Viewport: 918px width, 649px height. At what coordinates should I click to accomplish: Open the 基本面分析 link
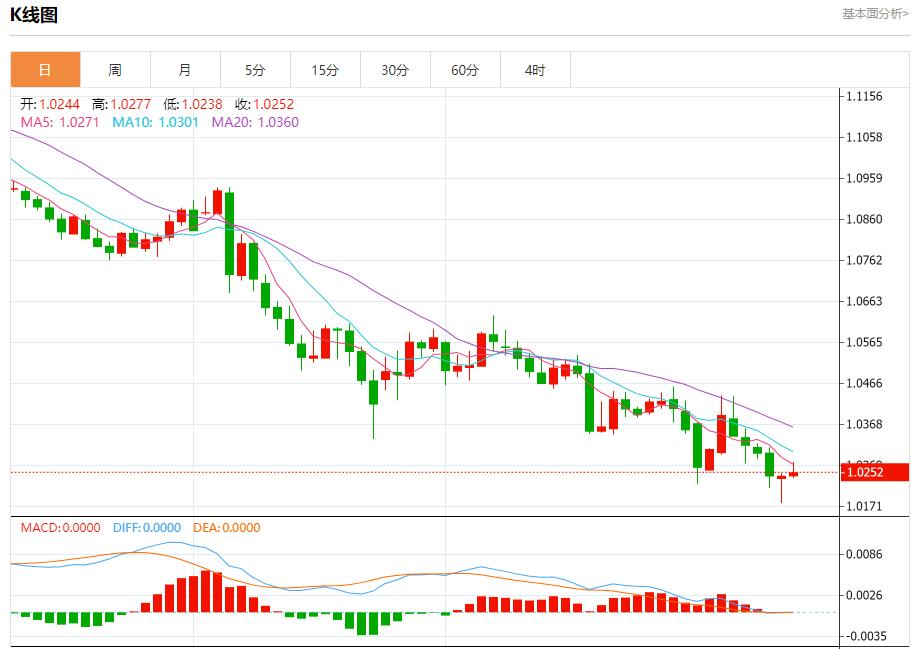pyautogui.click(x=875, y=14)
